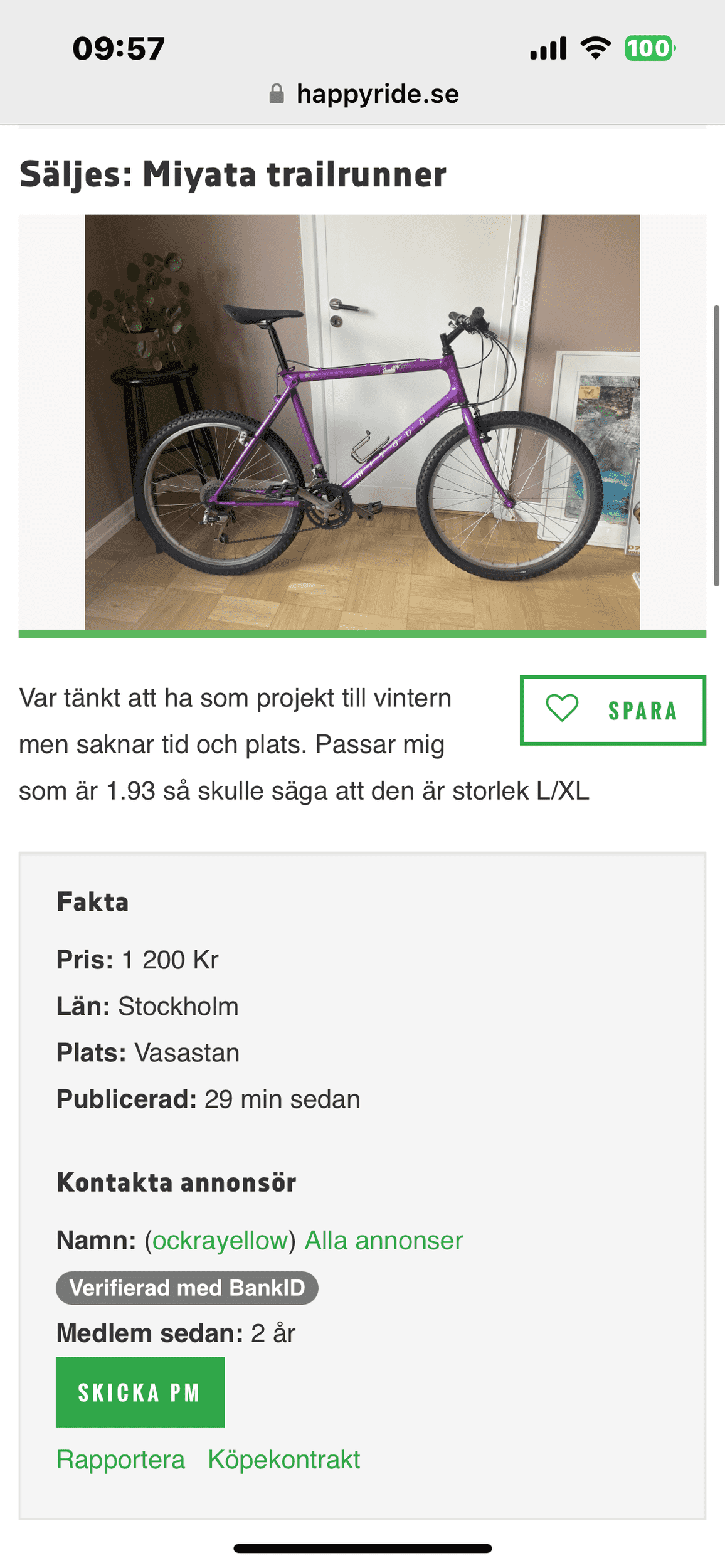
Task: Click the green bar beneath the bike photo
Action: (362, 634)
